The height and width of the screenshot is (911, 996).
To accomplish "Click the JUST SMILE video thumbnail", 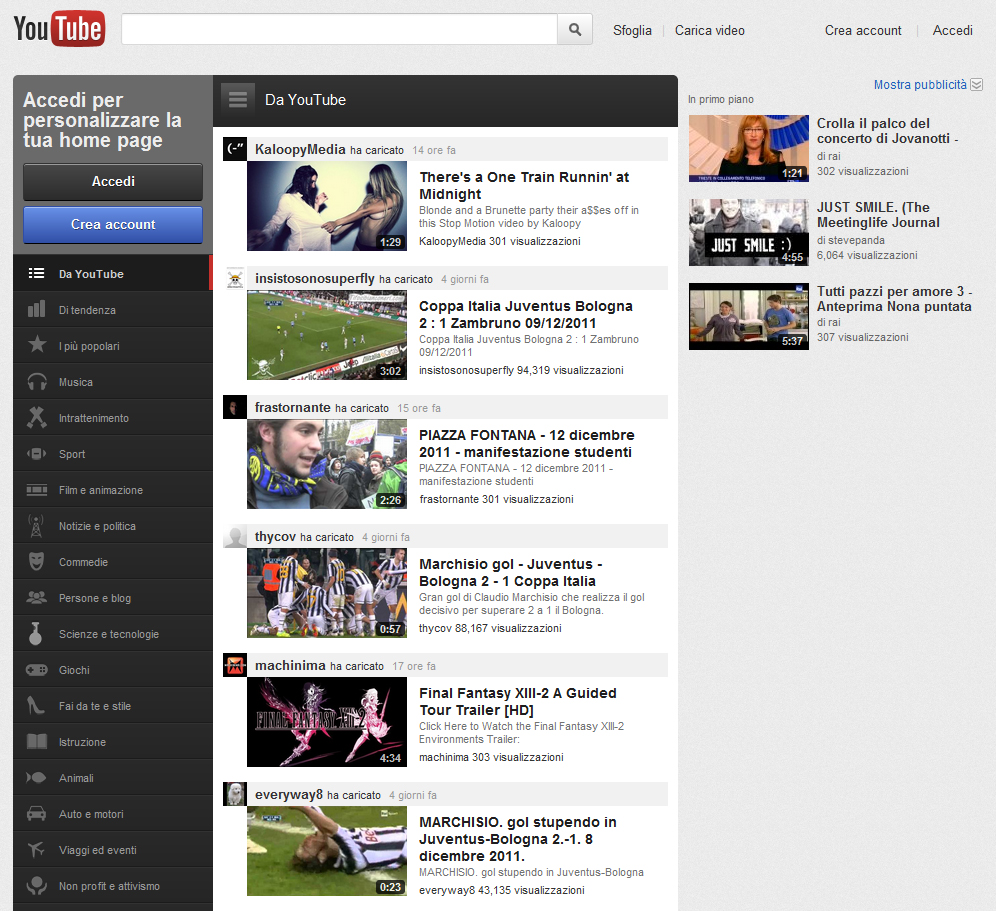I will [x=748, y=232].
